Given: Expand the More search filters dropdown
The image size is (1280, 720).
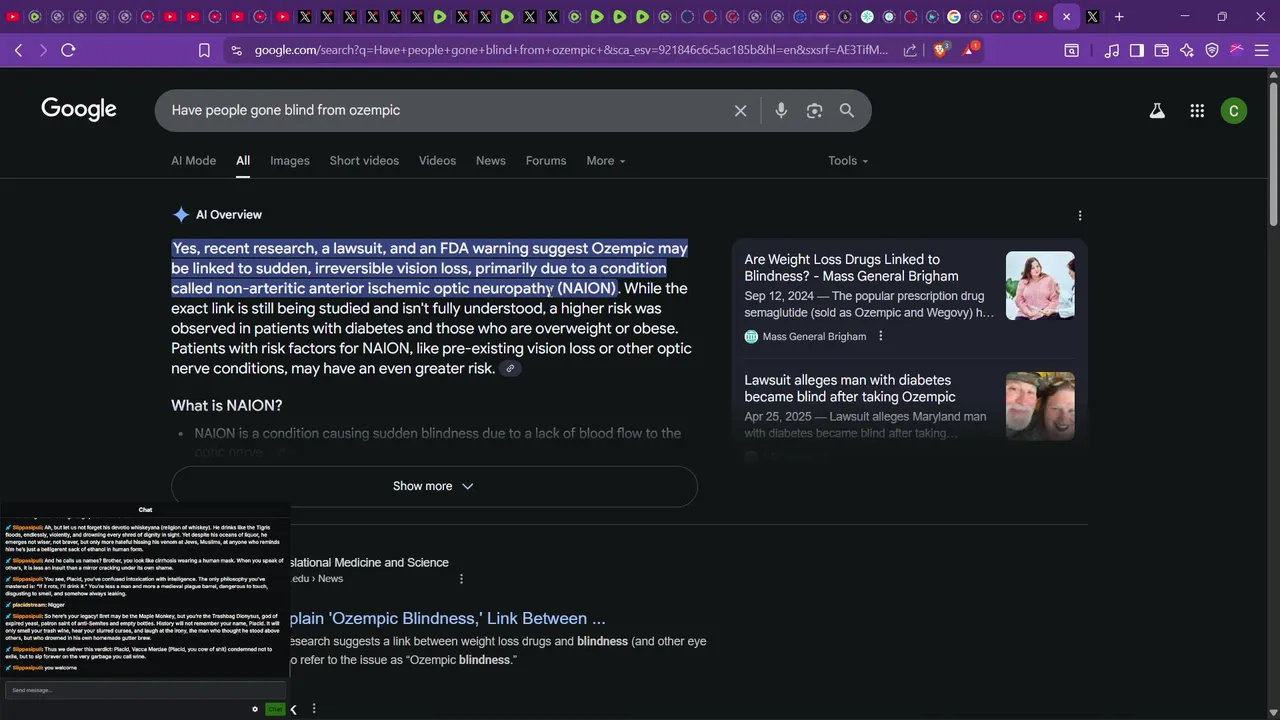Looking at the screenshot, I should tap(606, 160).
